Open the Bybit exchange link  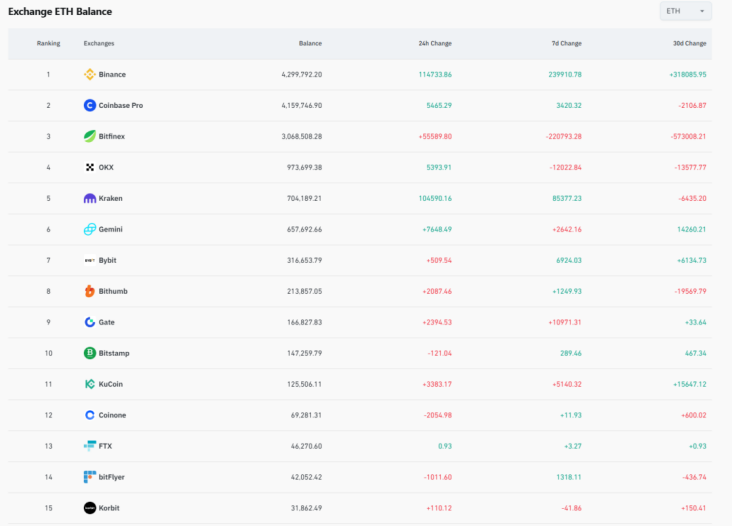click(107, 260)
